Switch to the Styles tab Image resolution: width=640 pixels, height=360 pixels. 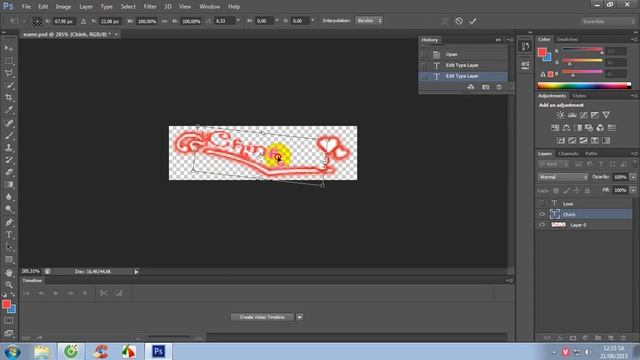[579, 96]
